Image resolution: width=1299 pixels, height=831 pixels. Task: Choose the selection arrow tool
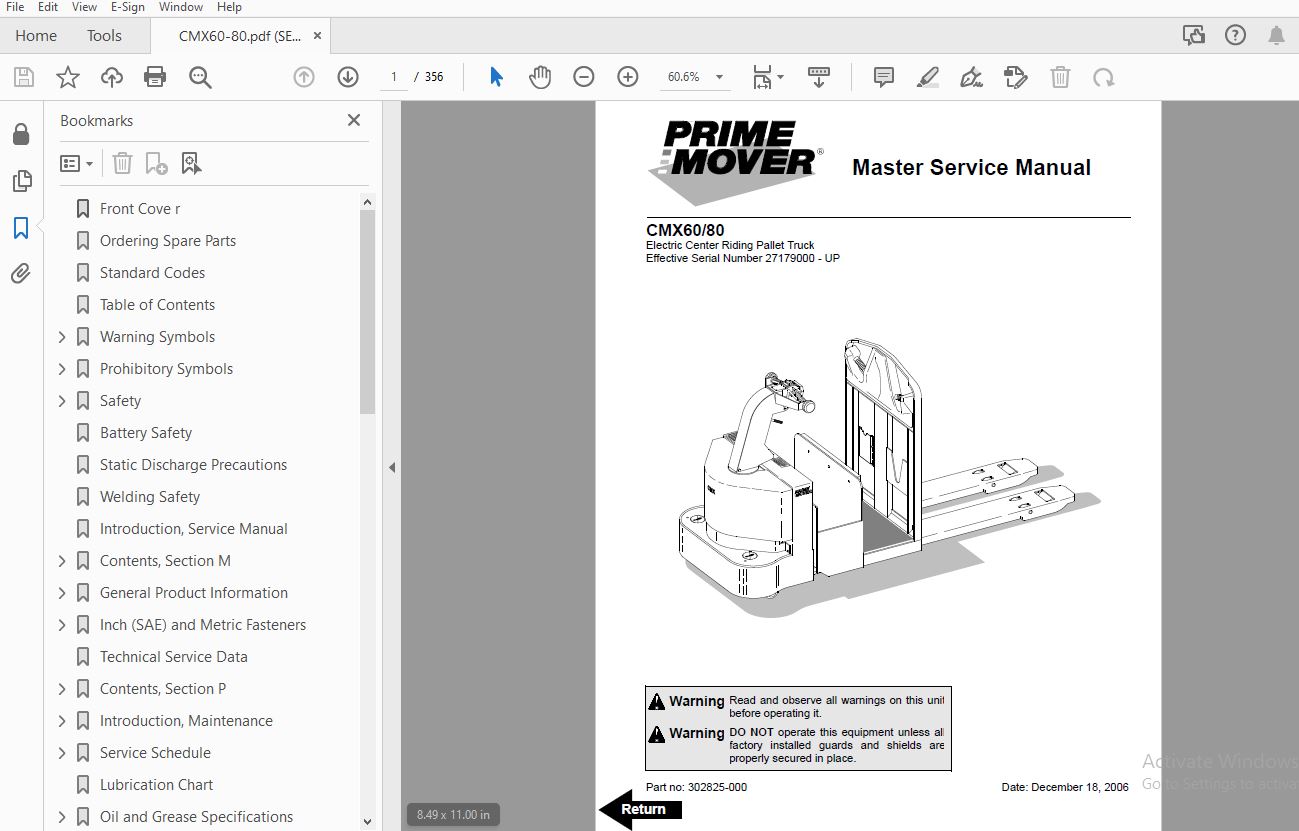pos(496,77)
